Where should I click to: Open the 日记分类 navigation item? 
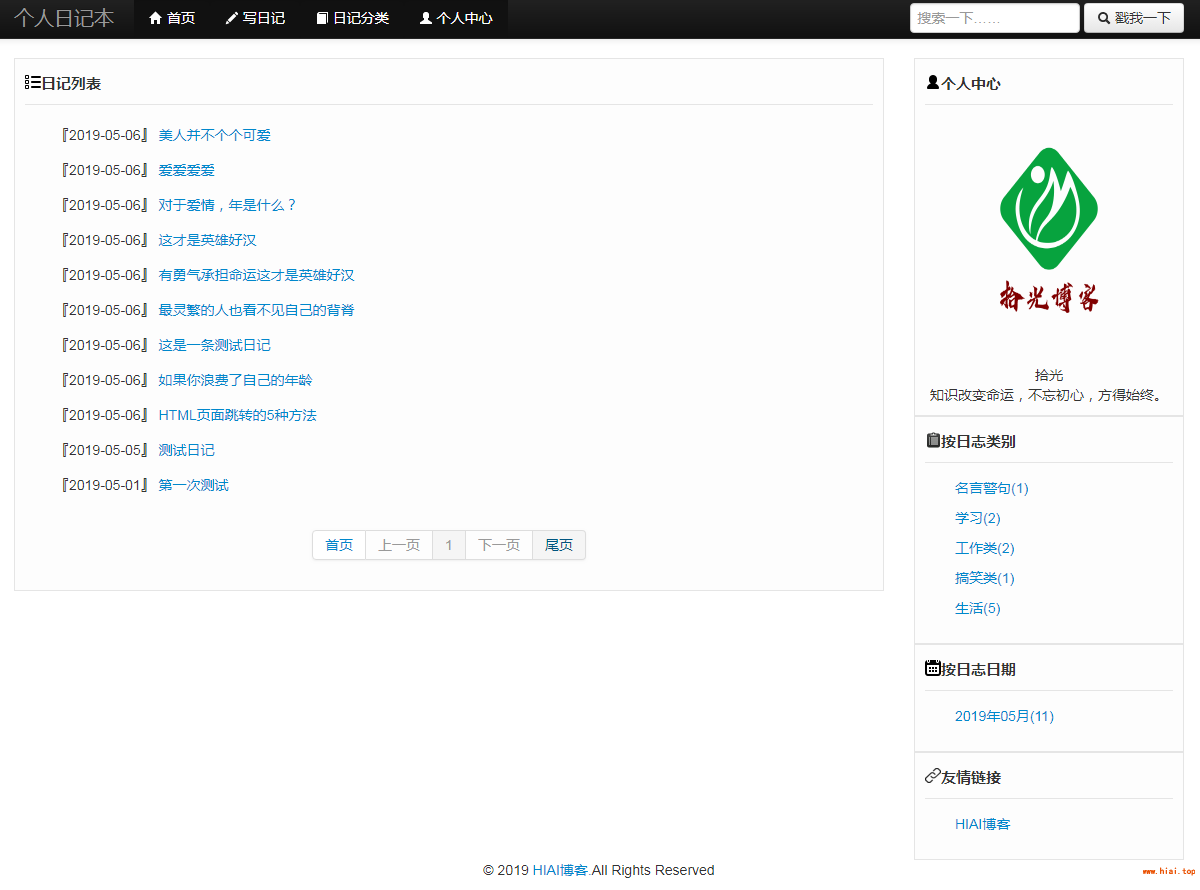353,18
